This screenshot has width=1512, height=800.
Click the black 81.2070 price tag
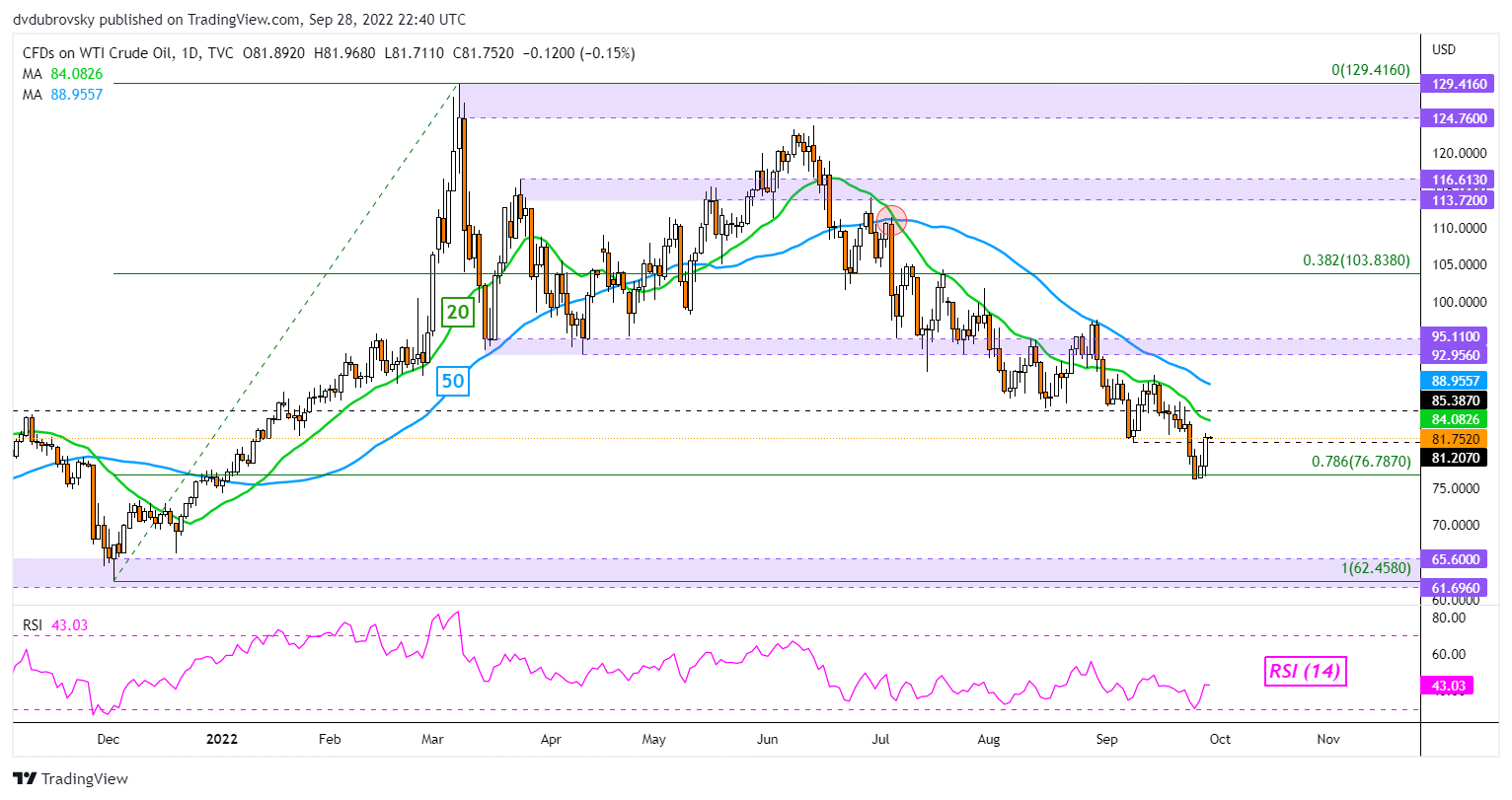click(x=1455, y=458)
